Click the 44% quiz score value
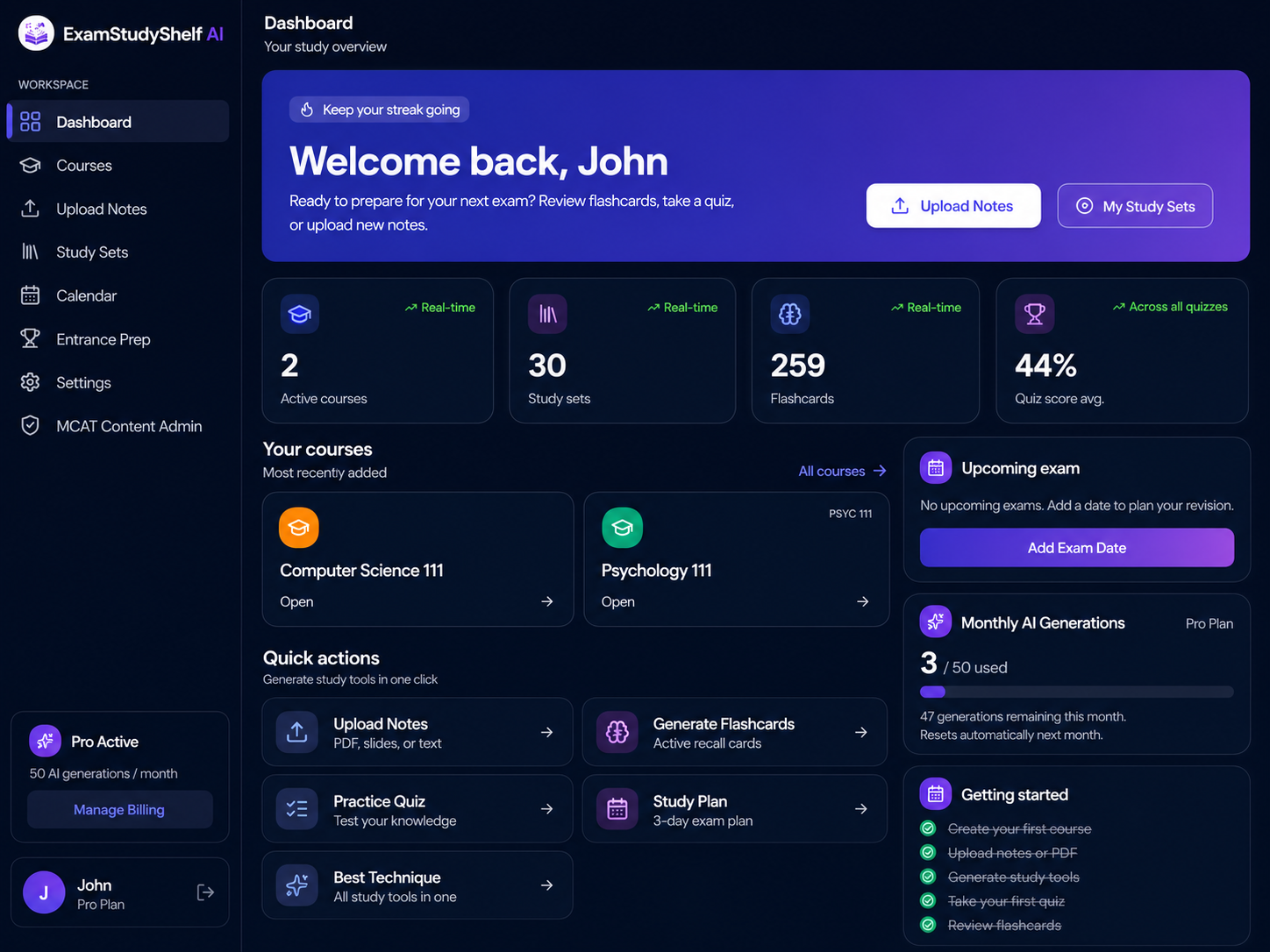The height and width of the screenshot is (952, 1270). click(x=1045, y=366)
